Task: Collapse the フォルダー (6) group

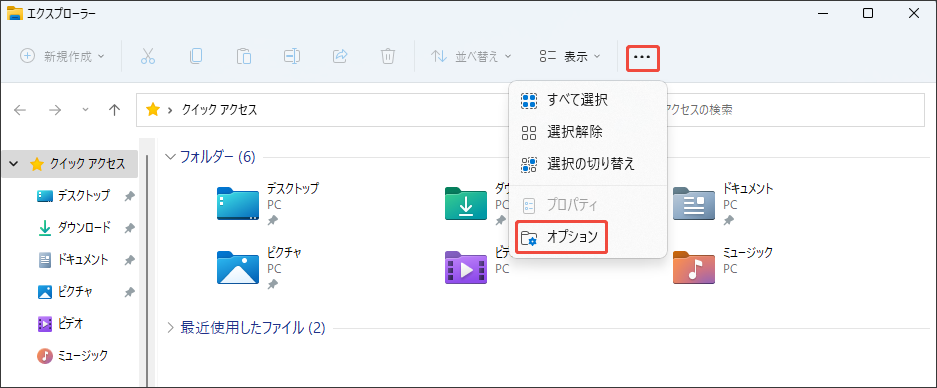Action: pos(171,157)
